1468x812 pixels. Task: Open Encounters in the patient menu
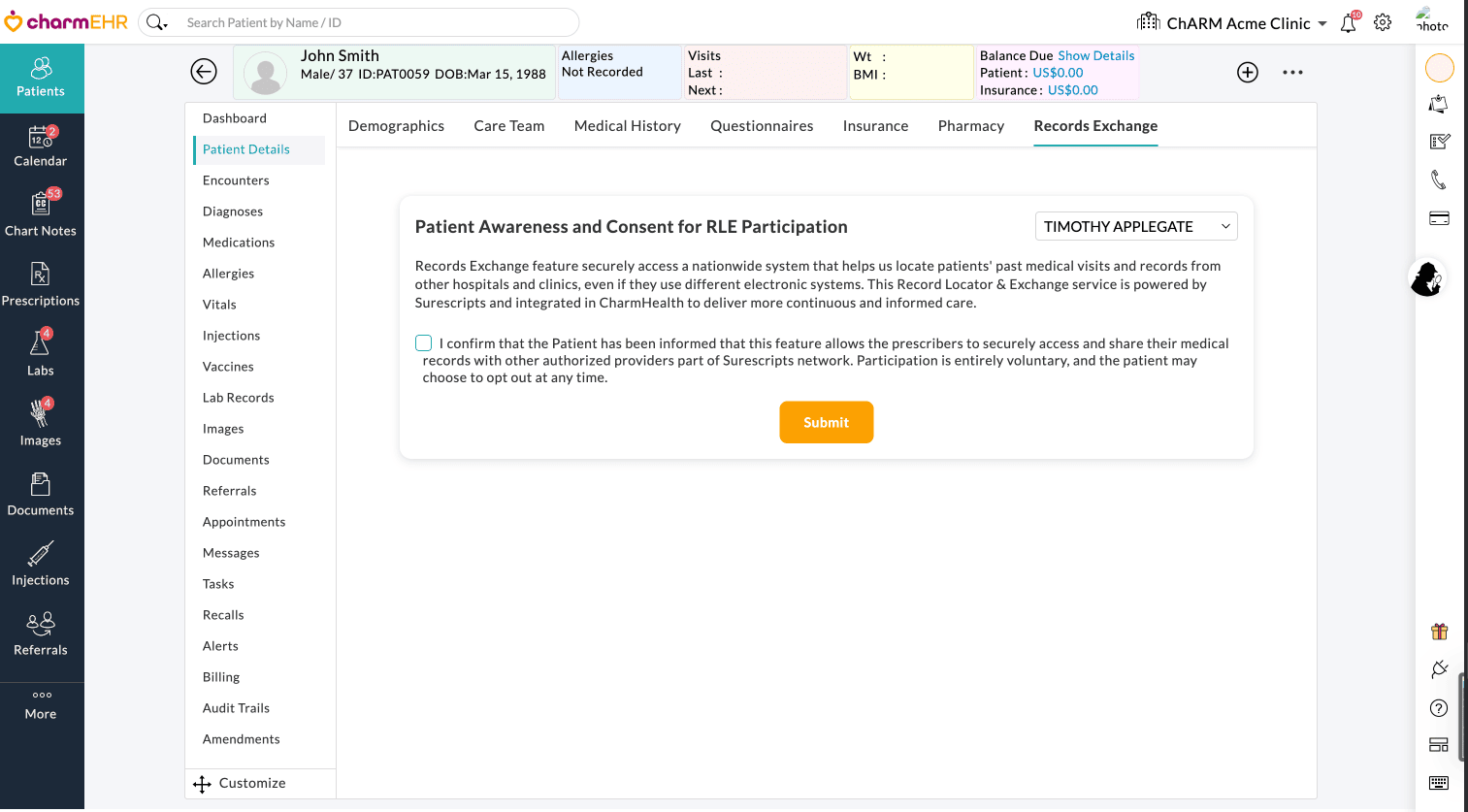coord(236,180)
